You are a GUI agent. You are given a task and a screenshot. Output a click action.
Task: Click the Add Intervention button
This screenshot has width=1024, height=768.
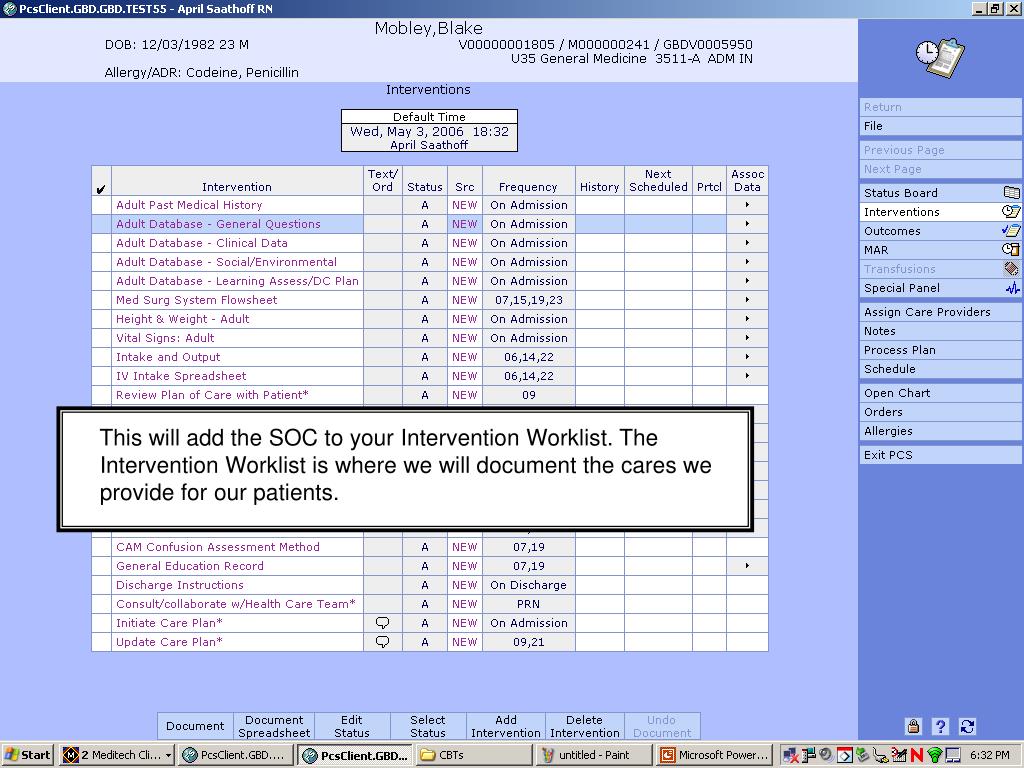click(505, 726)
